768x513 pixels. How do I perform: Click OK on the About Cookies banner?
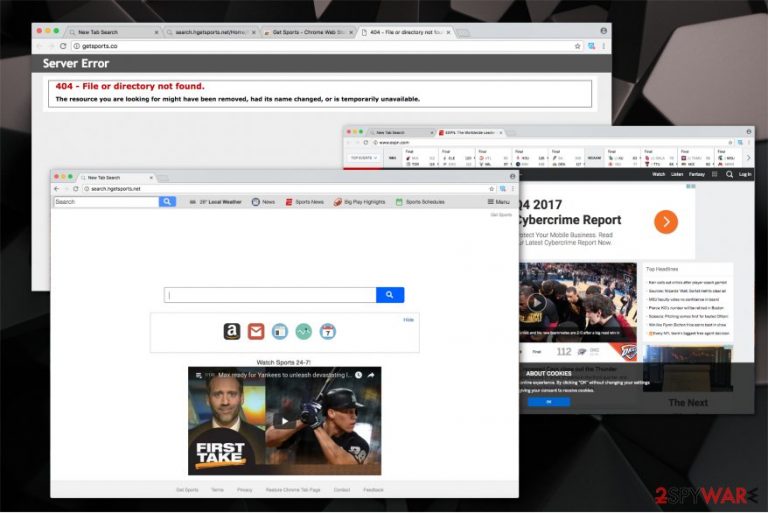tap(549, 402)
